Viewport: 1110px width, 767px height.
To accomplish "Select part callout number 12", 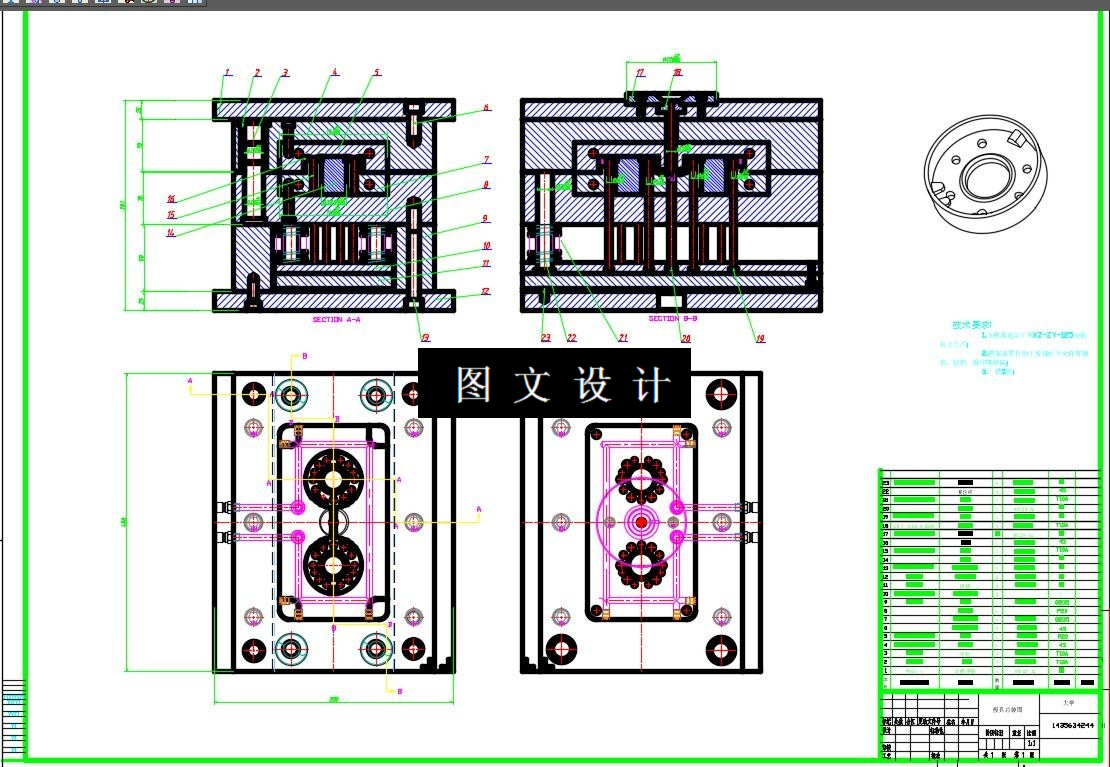I will [485, 291].
